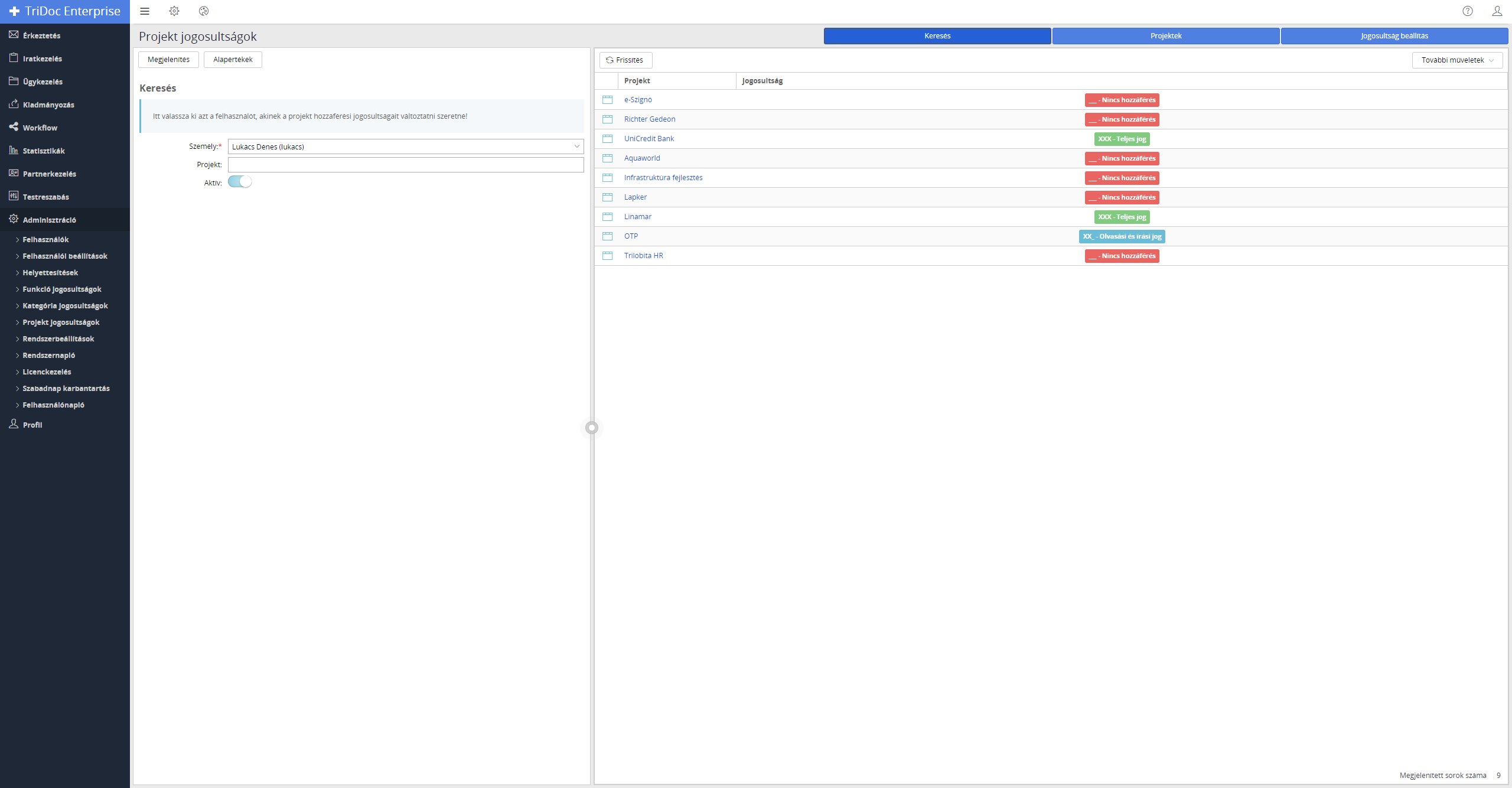Switch to the Jogosultság beállítás tab

1394,36
